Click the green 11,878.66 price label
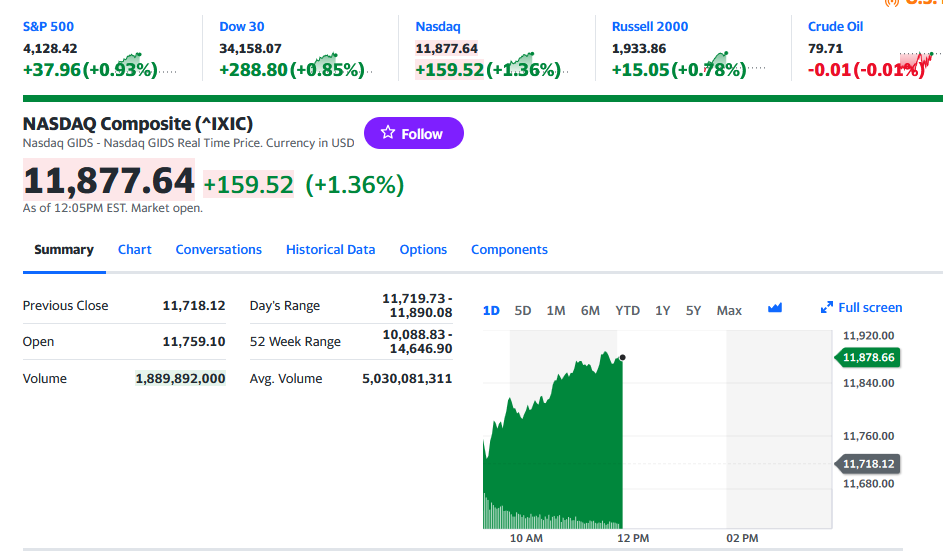 [x=867, y=357]
